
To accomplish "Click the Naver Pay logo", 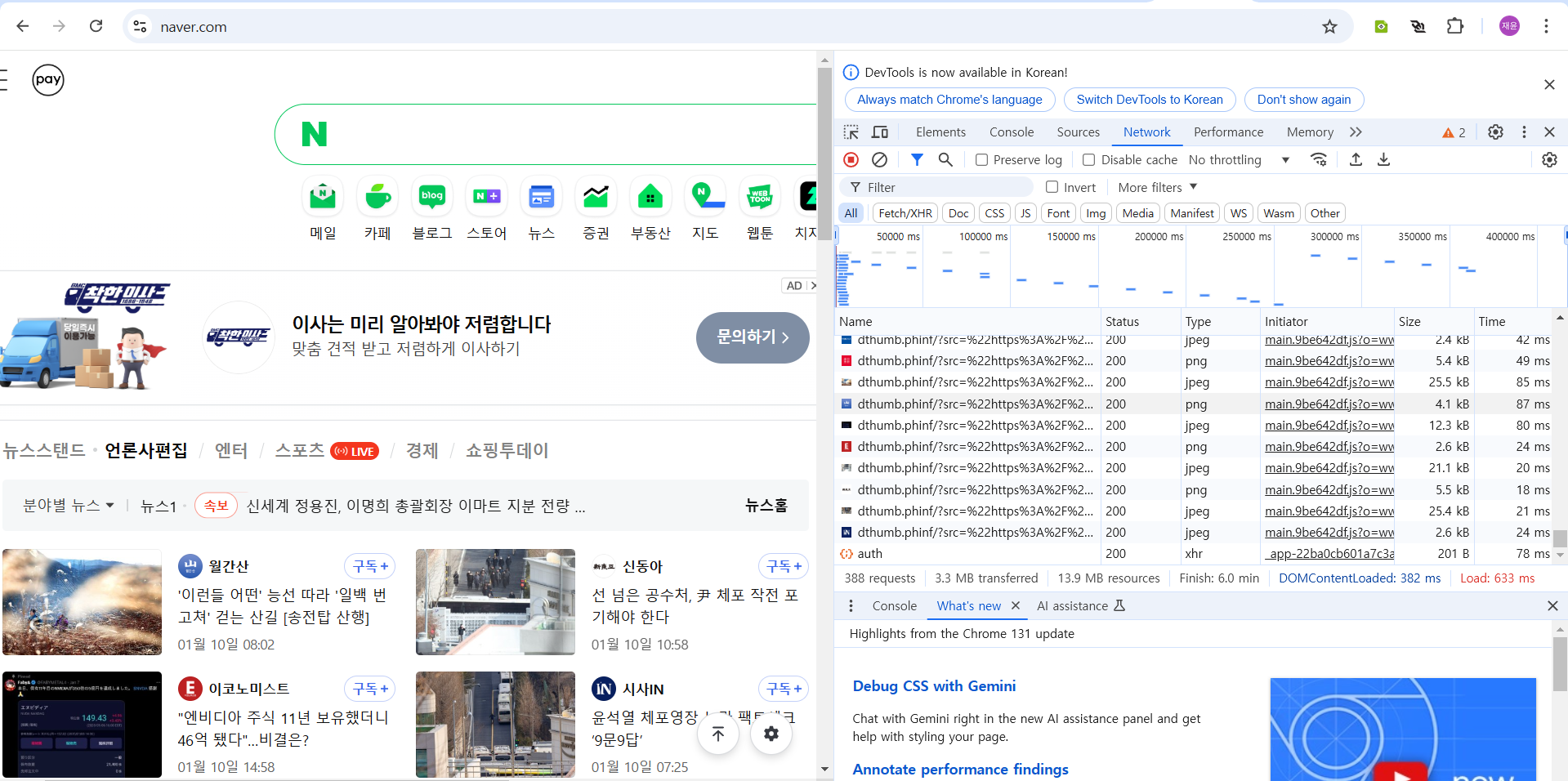I will (x=48, y=80).
